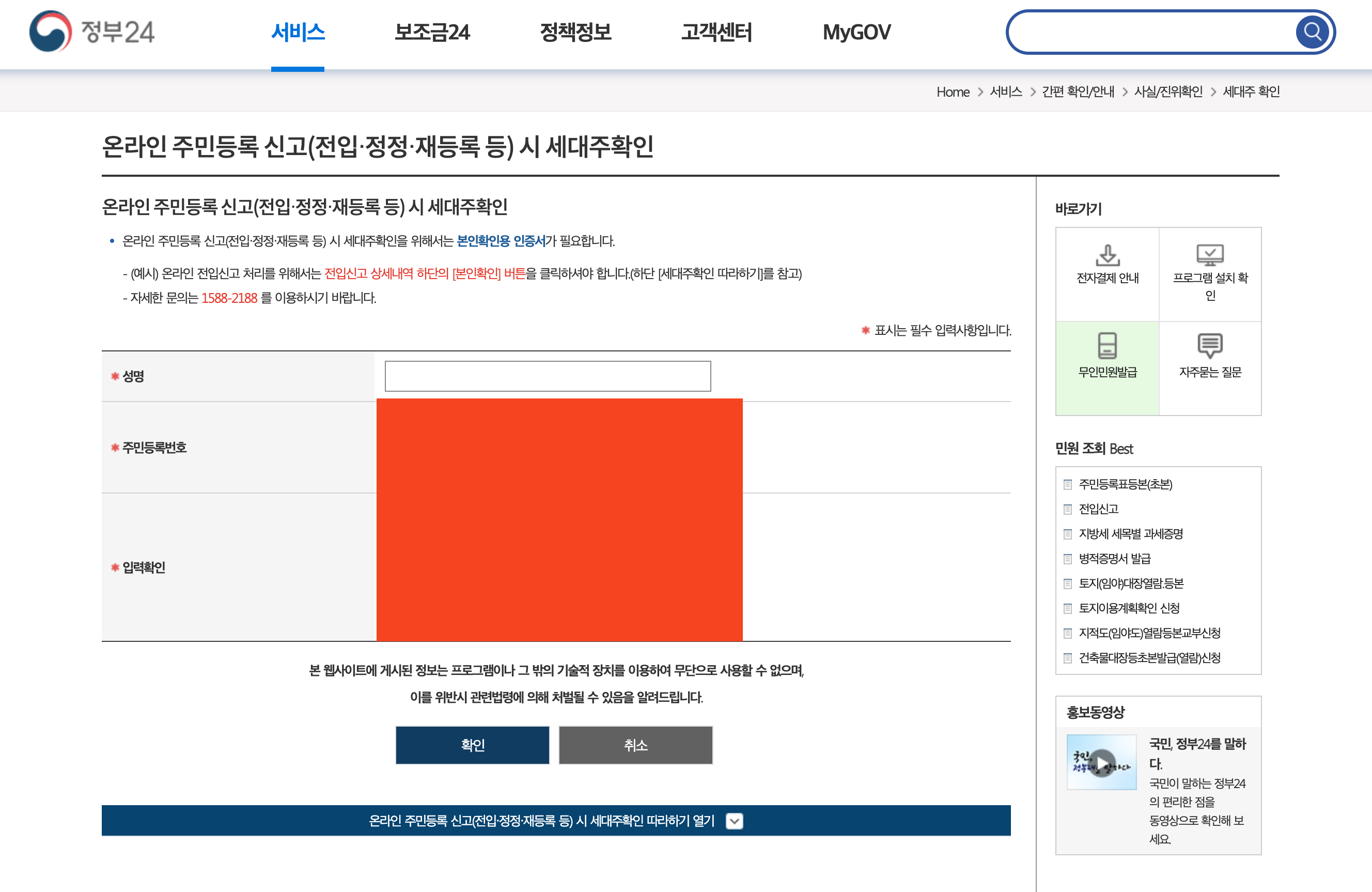1372x892 pixels.
Task: Click the 성명 name input field
Action: click(x=548, y=376)
